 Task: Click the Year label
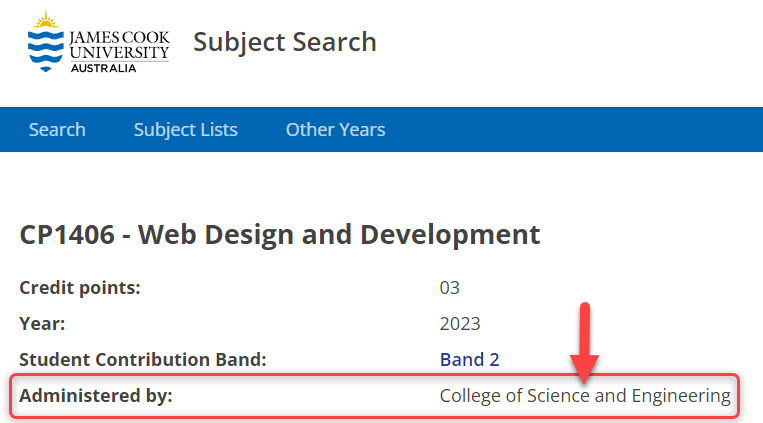(x=42, y=324)
